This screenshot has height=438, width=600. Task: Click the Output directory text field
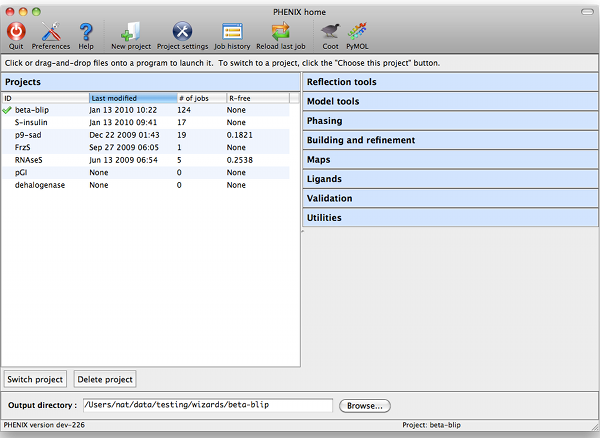tap(208, 406)
